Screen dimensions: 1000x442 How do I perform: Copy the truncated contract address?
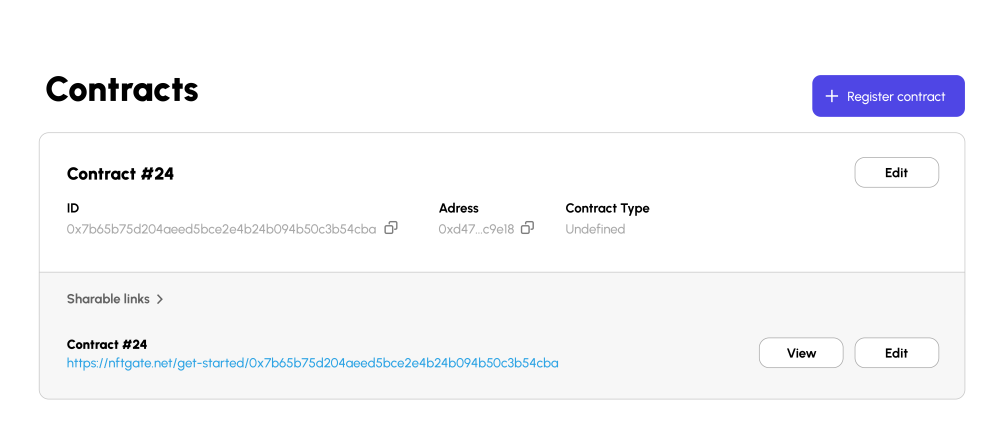(x=527, y=228)
